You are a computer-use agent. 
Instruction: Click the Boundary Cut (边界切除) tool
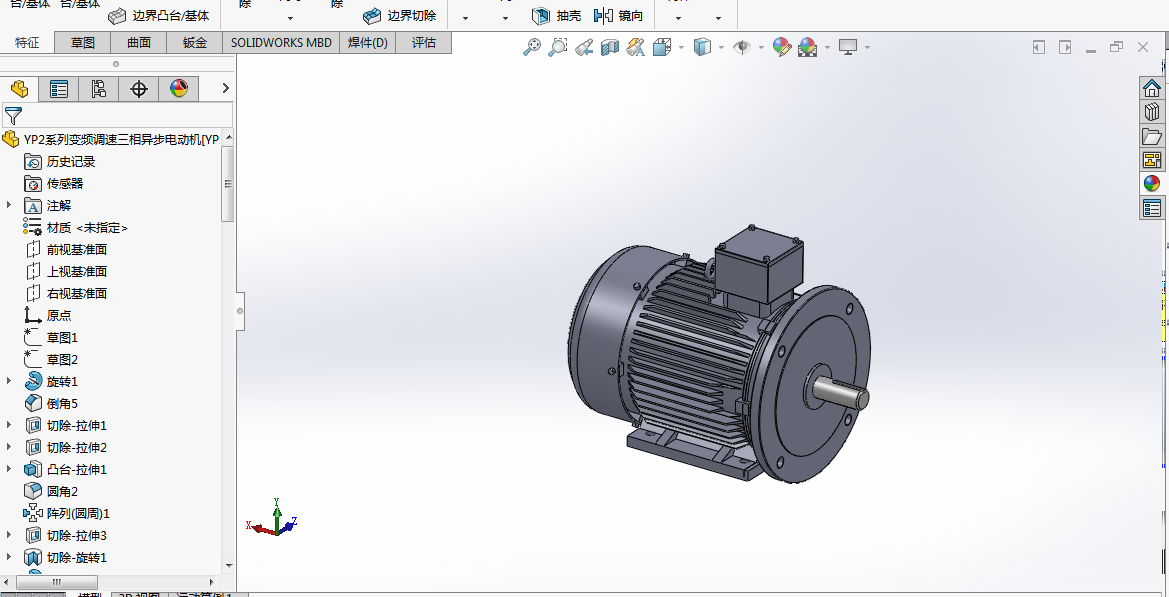(400, 16)
